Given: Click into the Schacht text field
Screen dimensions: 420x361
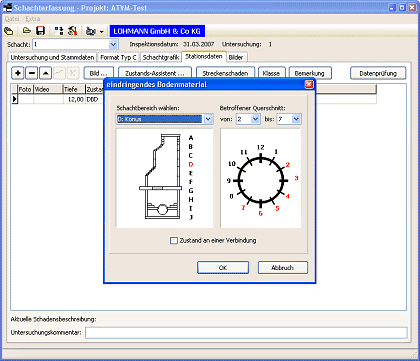Looking at the screenshot, I should click(x=71, y=44).
